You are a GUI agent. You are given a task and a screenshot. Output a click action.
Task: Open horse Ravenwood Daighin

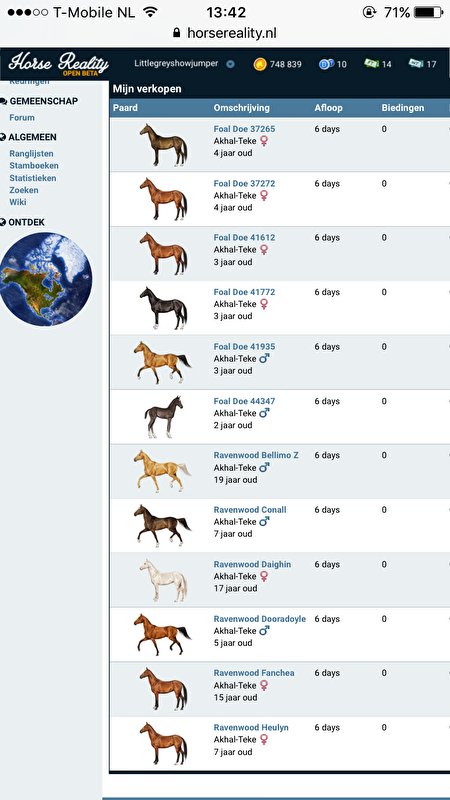(x=252, y=564)
